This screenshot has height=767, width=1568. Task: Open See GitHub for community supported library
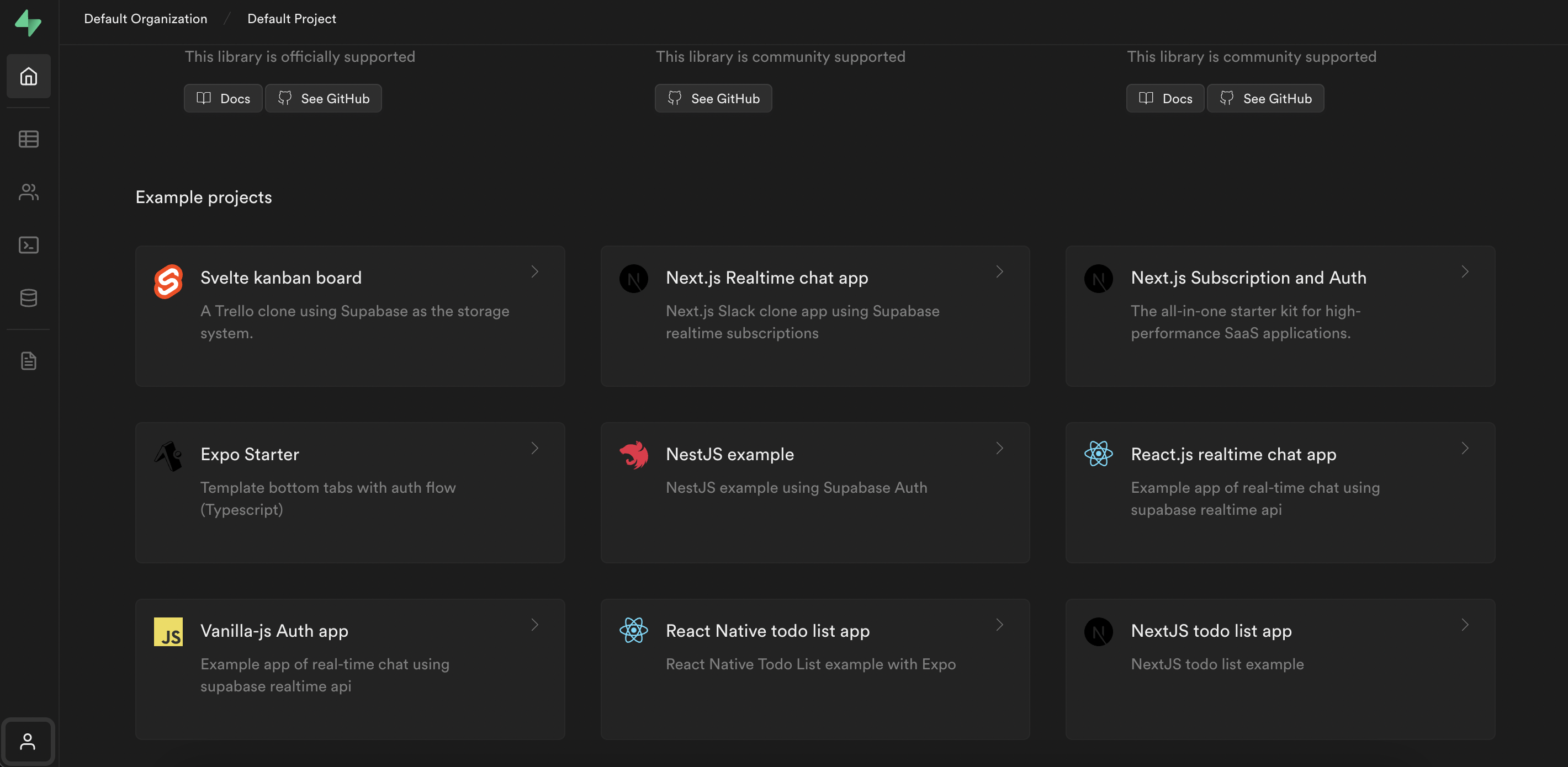(713, 98)
